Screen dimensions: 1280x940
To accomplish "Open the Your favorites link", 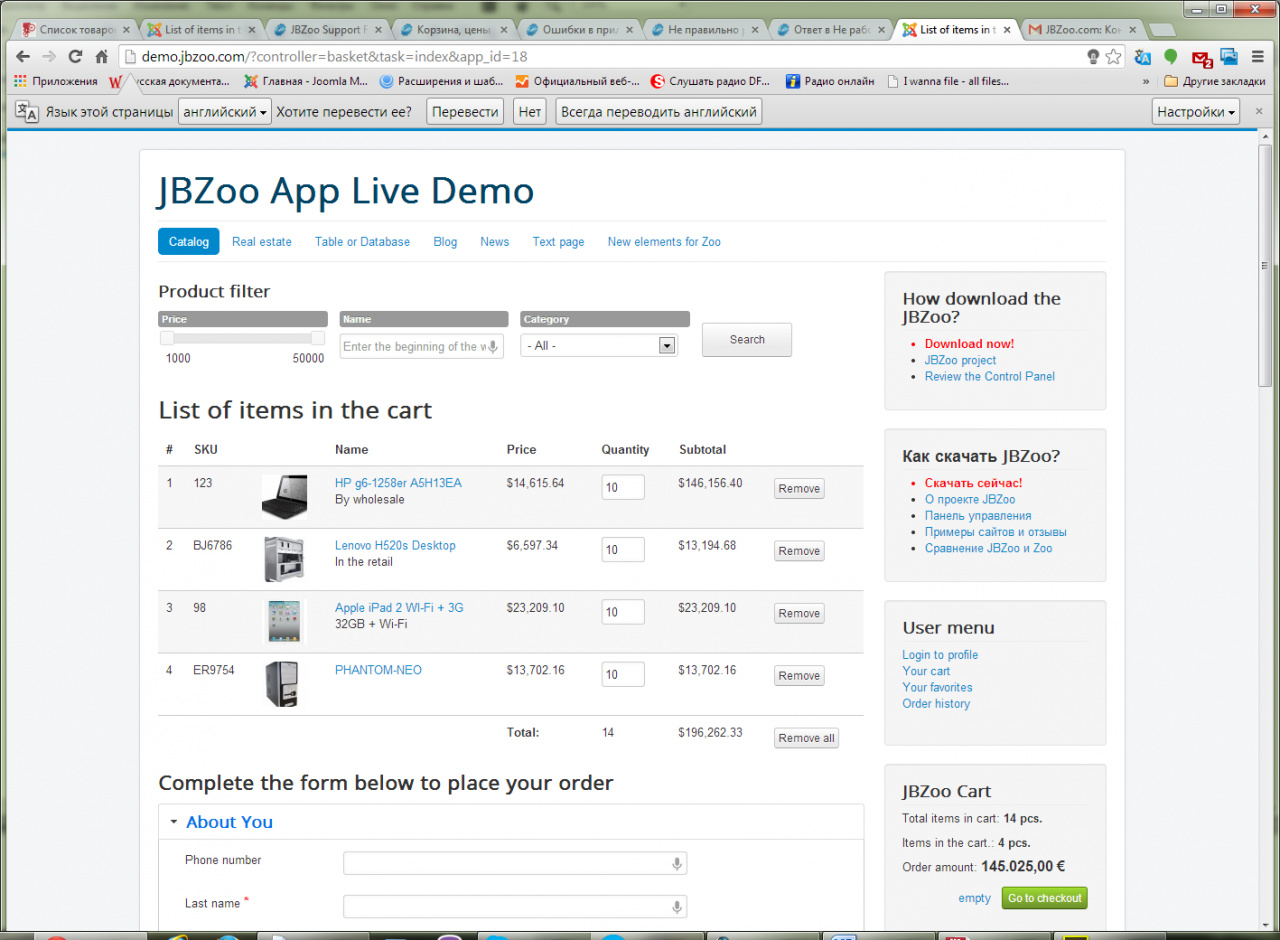I will click(x=937, y=687).
